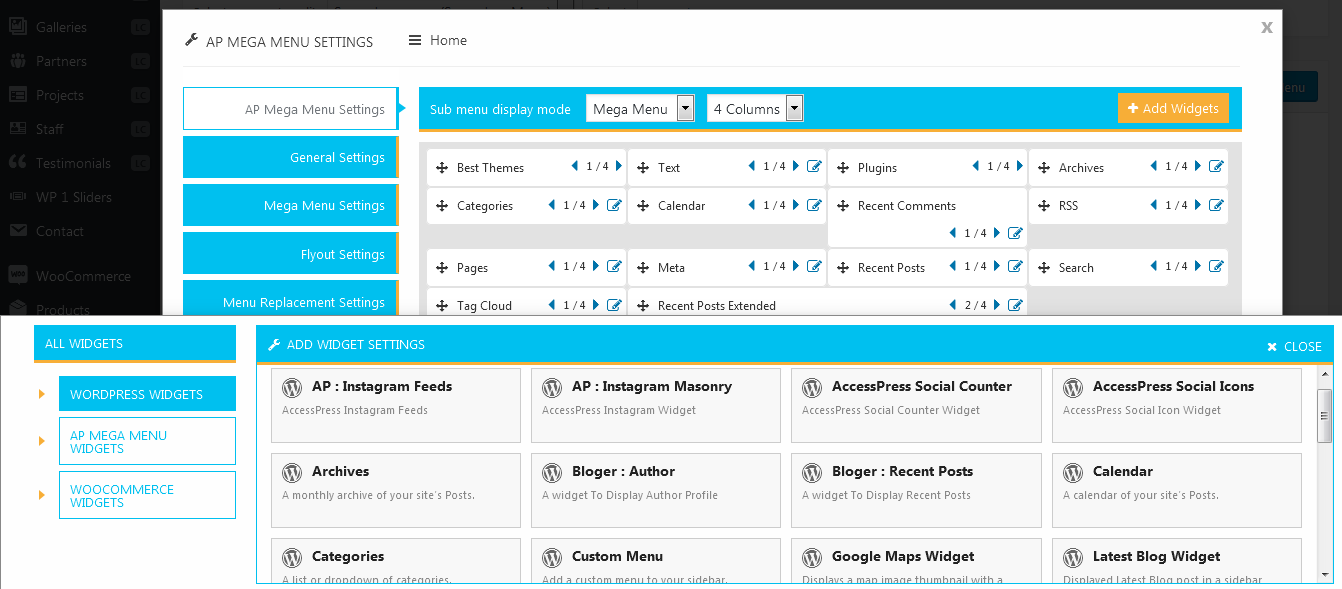Click the edit icon of the Meta widget

815,267
